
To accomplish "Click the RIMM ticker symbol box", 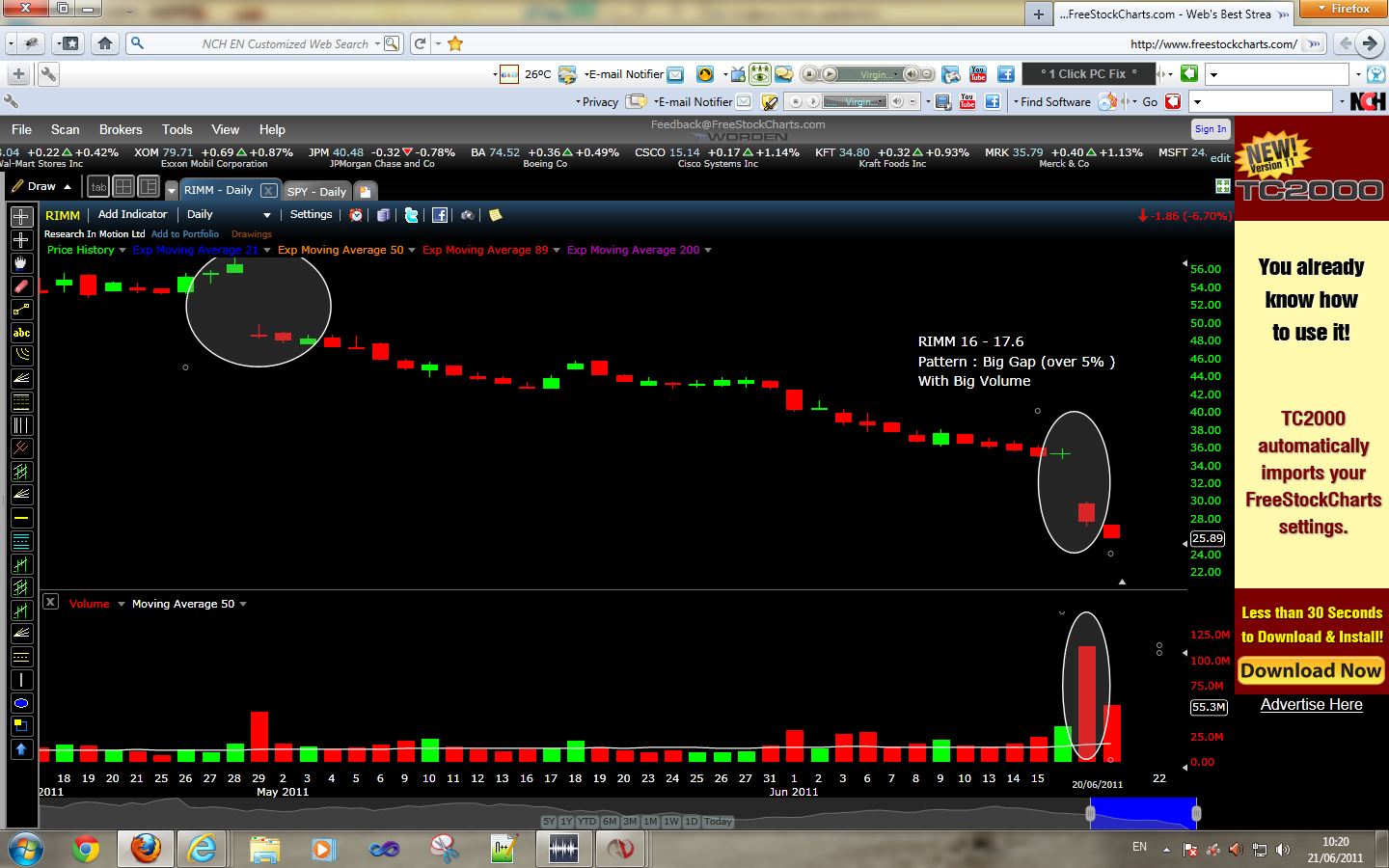I will pyautogui.click(x=63, y=215).
